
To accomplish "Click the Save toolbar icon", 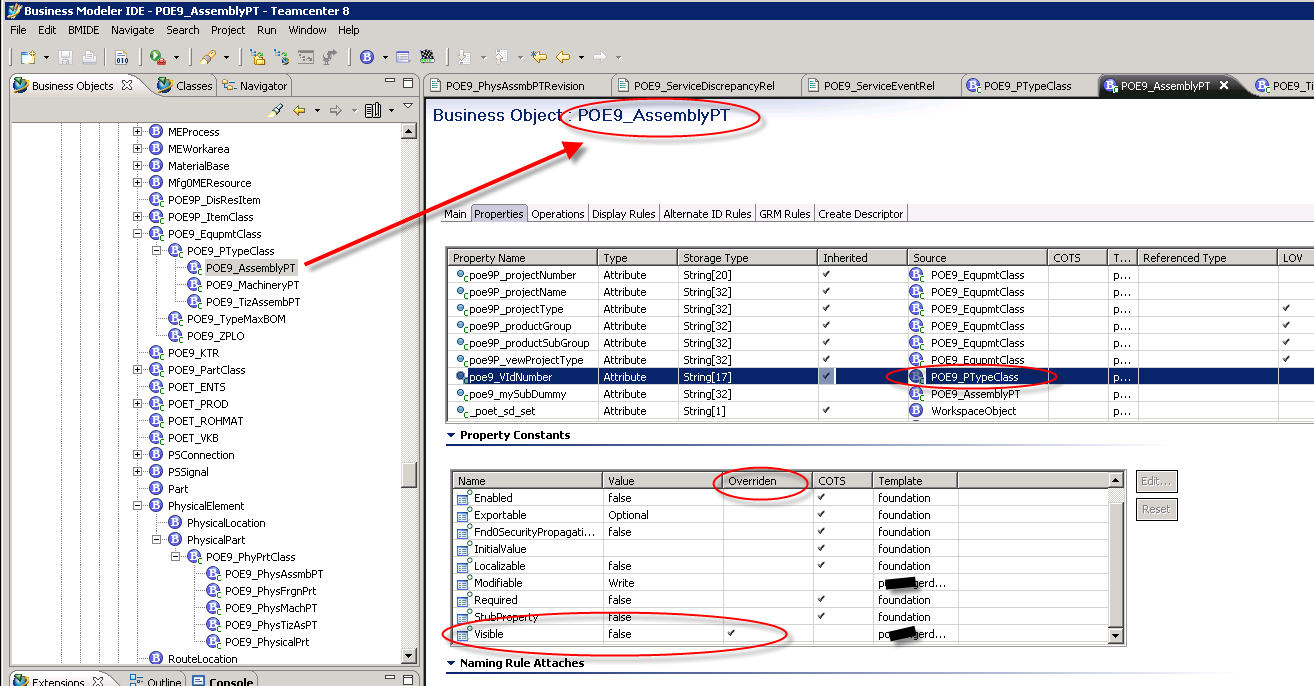I will [x=66, y=57].
